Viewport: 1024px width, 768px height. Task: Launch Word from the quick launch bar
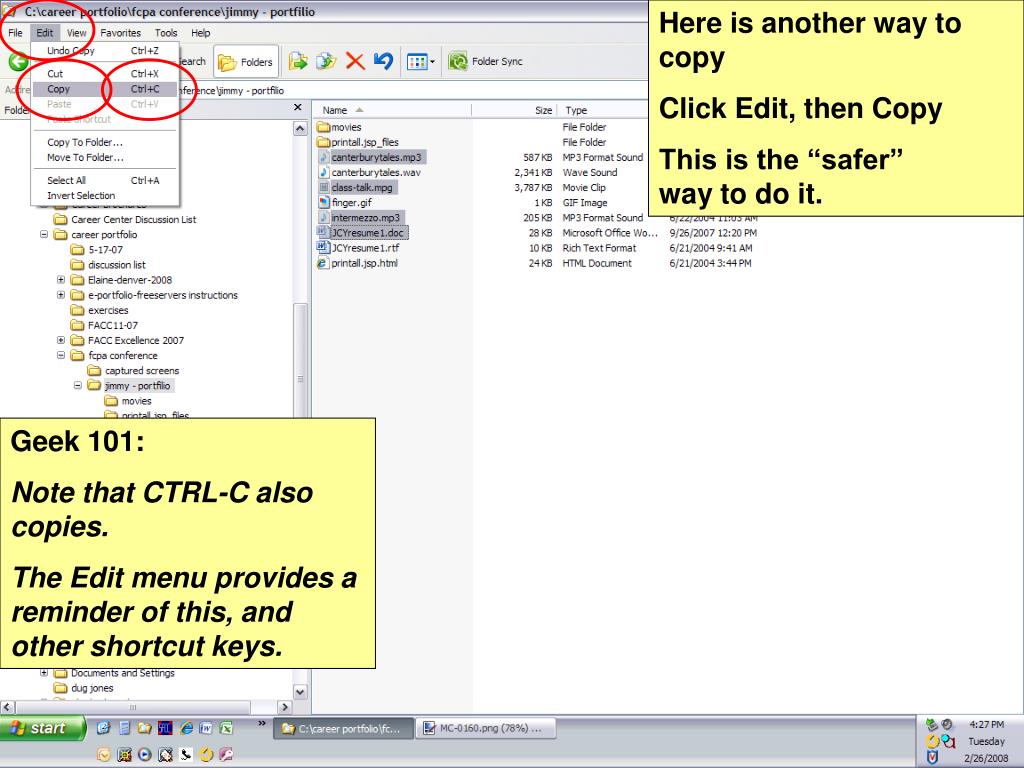(x=206, y=728)
